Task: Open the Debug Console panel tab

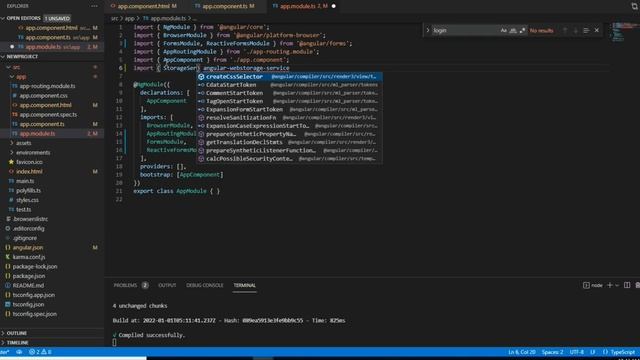Action: coord(204,285)
